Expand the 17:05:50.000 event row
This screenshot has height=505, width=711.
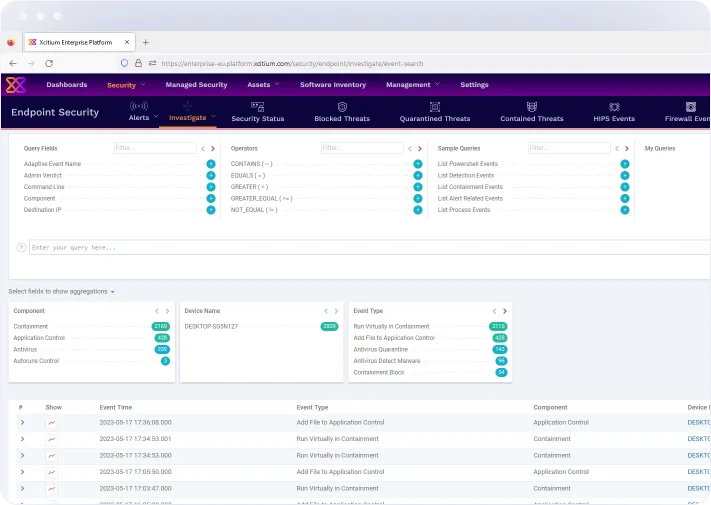(22, 472)
